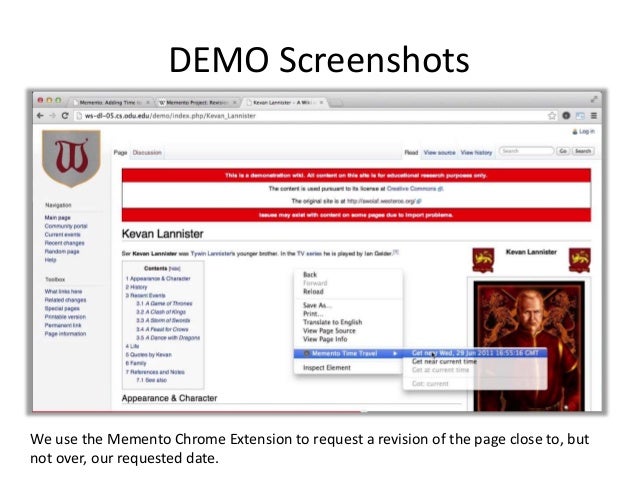Click the extension icon beside Chrome menu
The image size is (638, 479).
pyautogui.click(x=580, y=116)
